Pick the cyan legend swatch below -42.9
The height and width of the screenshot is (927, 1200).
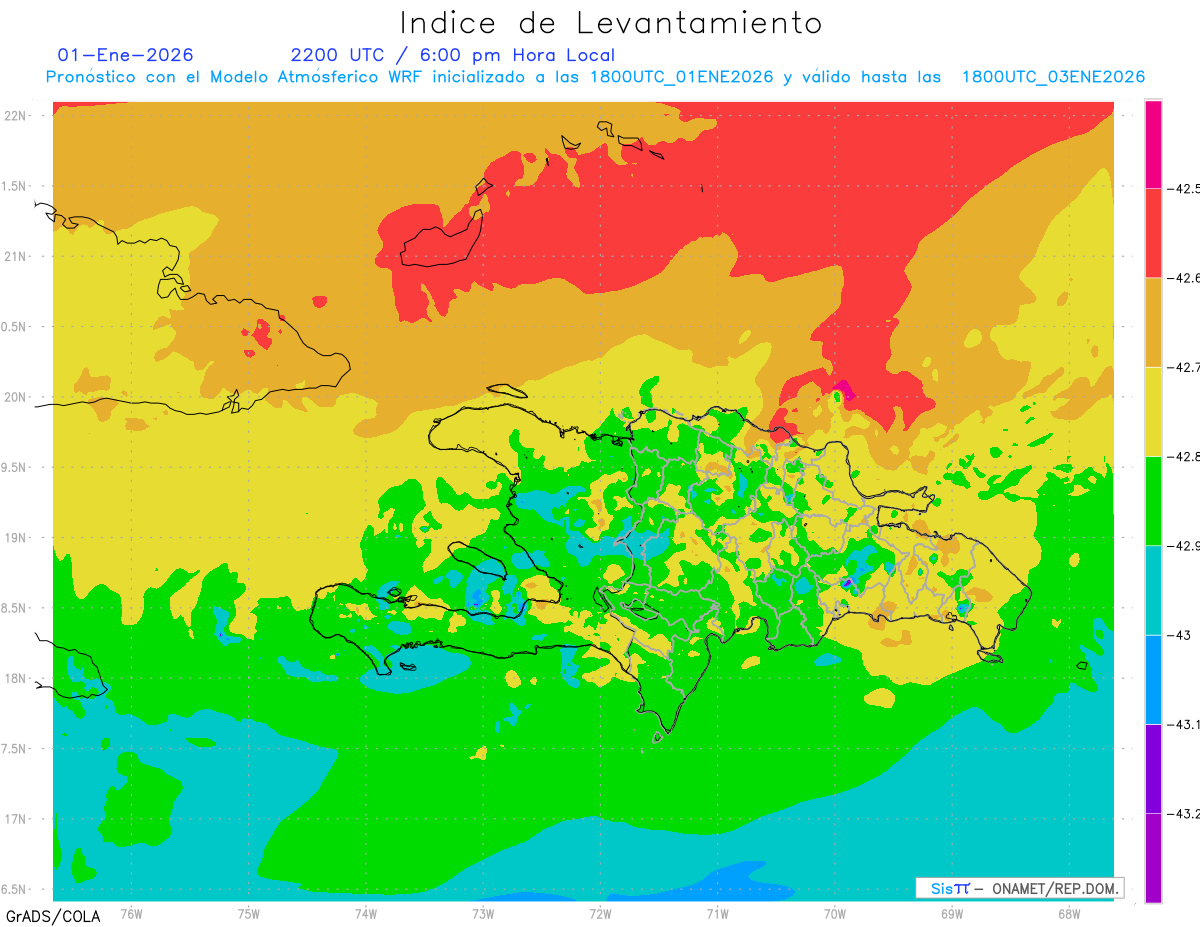(x=1153, y=590)
